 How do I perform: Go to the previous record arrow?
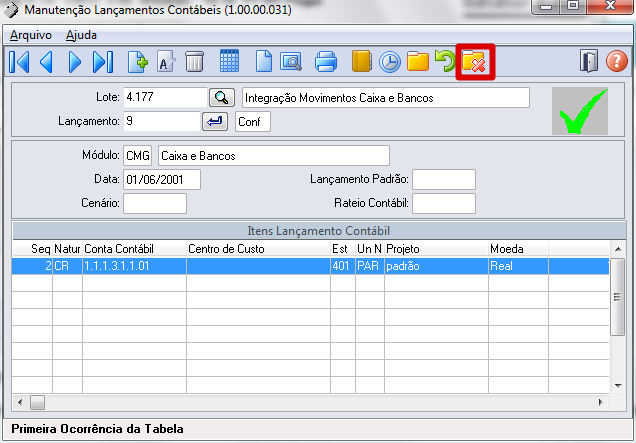46,62
